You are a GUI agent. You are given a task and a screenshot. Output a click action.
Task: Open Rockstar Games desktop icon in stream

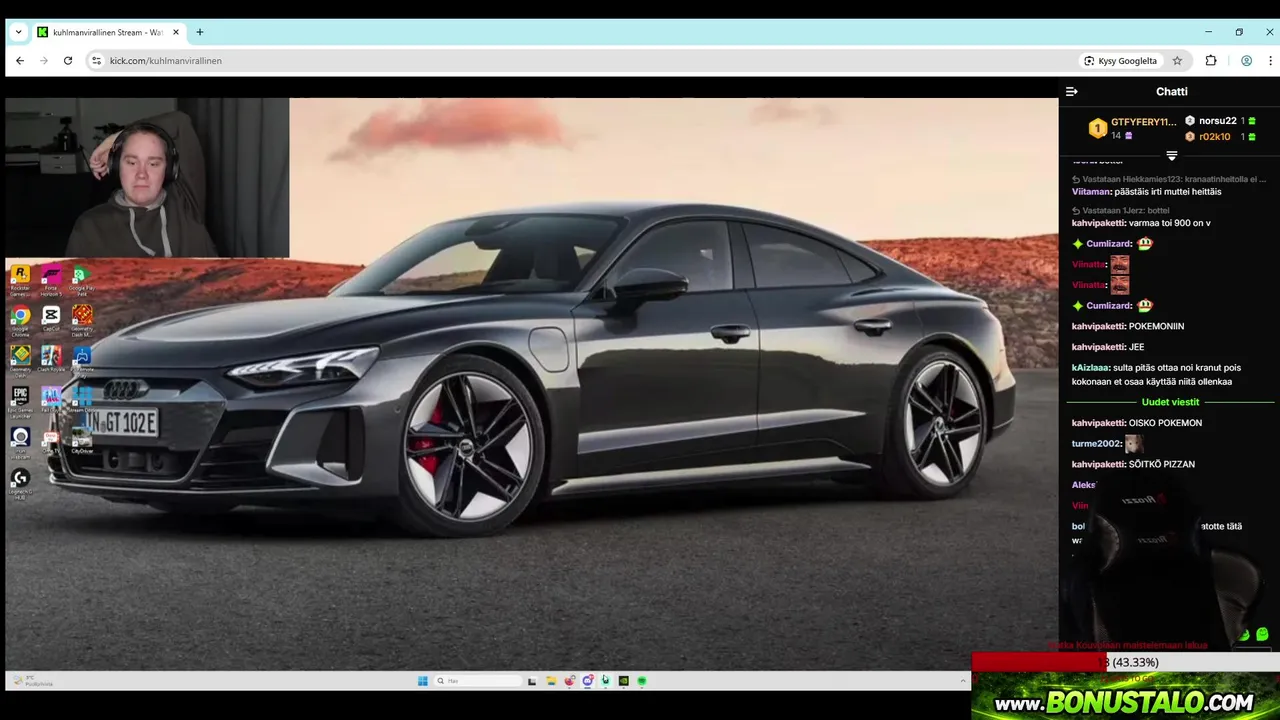point(20,279)
